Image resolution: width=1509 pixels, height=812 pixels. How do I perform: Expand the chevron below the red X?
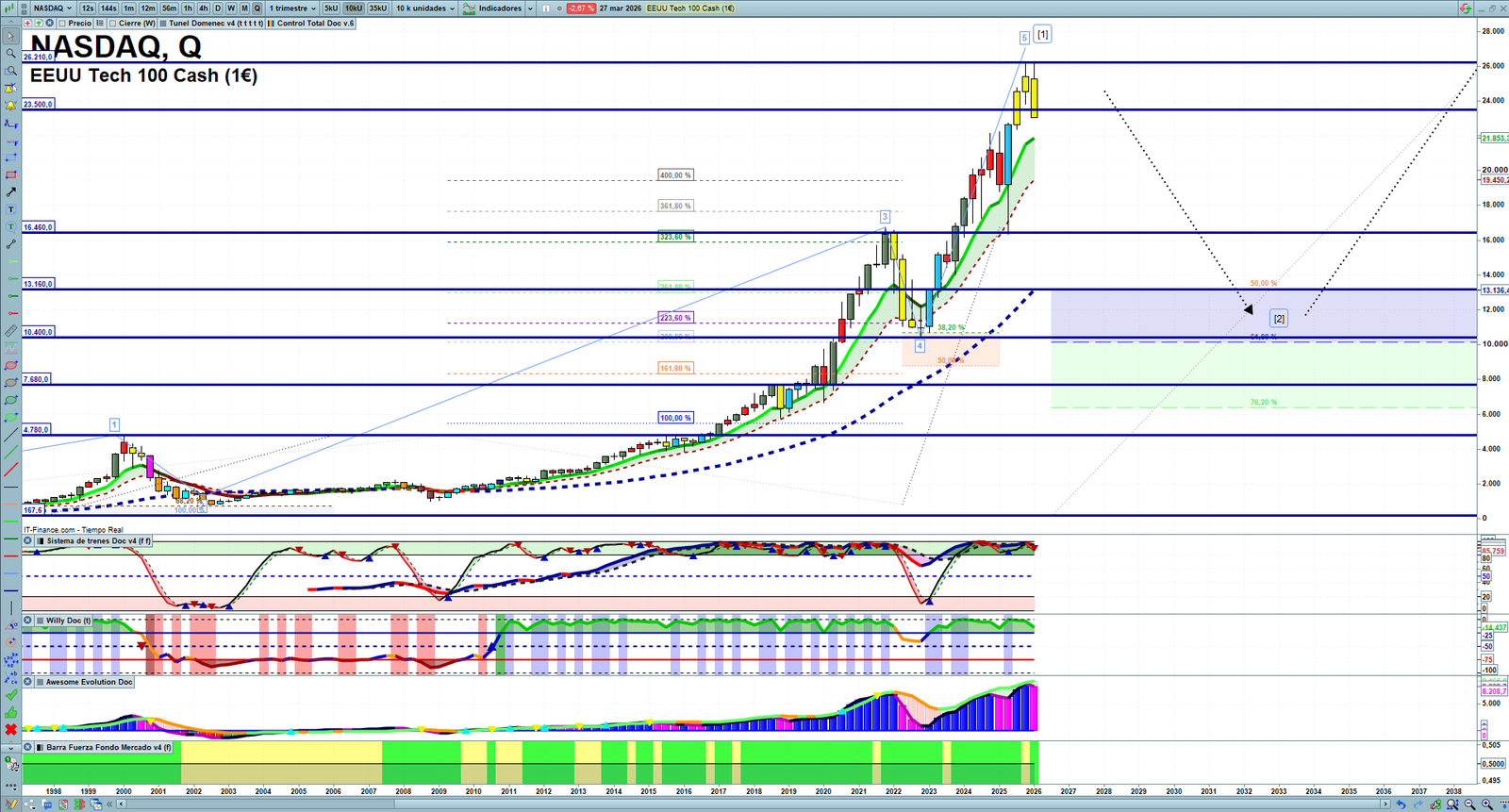11,748
